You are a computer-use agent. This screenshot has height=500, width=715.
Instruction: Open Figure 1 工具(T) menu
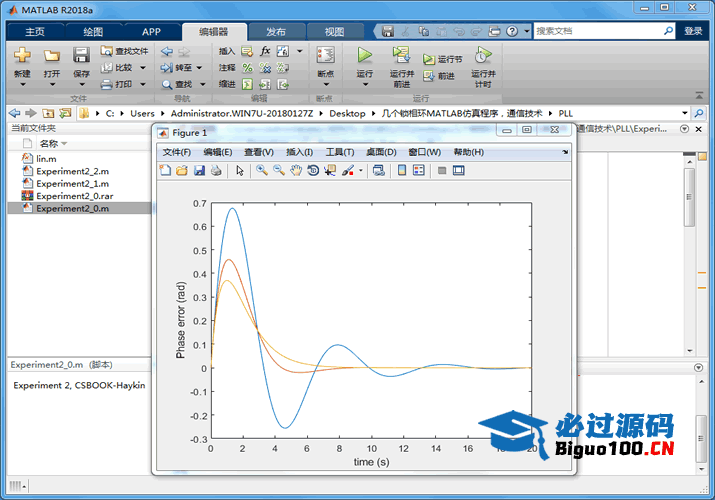[x=339, y=152]
